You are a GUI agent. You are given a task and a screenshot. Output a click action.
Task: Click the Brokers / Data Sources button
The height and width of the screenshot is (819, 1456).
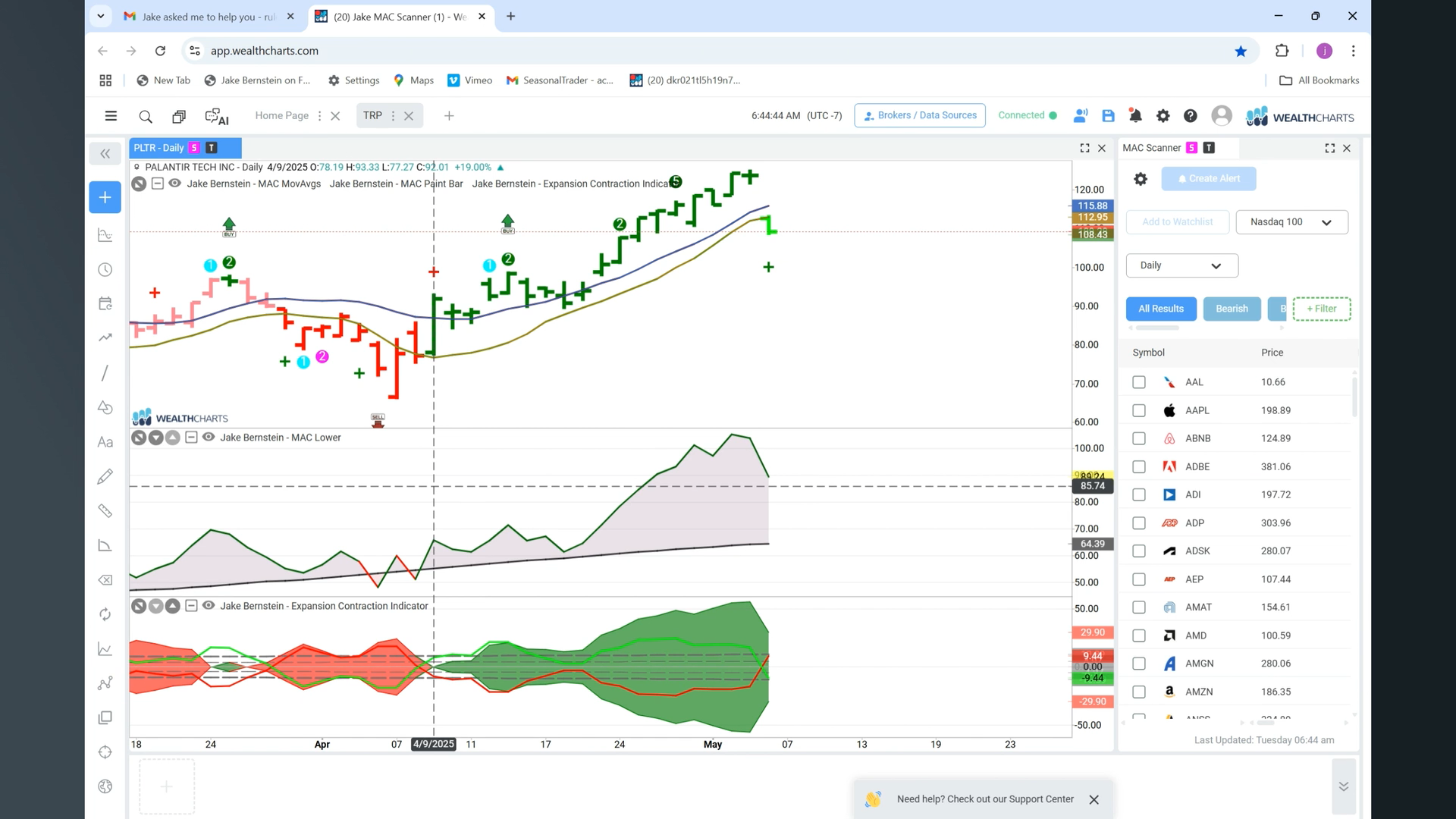coord(919,115)
